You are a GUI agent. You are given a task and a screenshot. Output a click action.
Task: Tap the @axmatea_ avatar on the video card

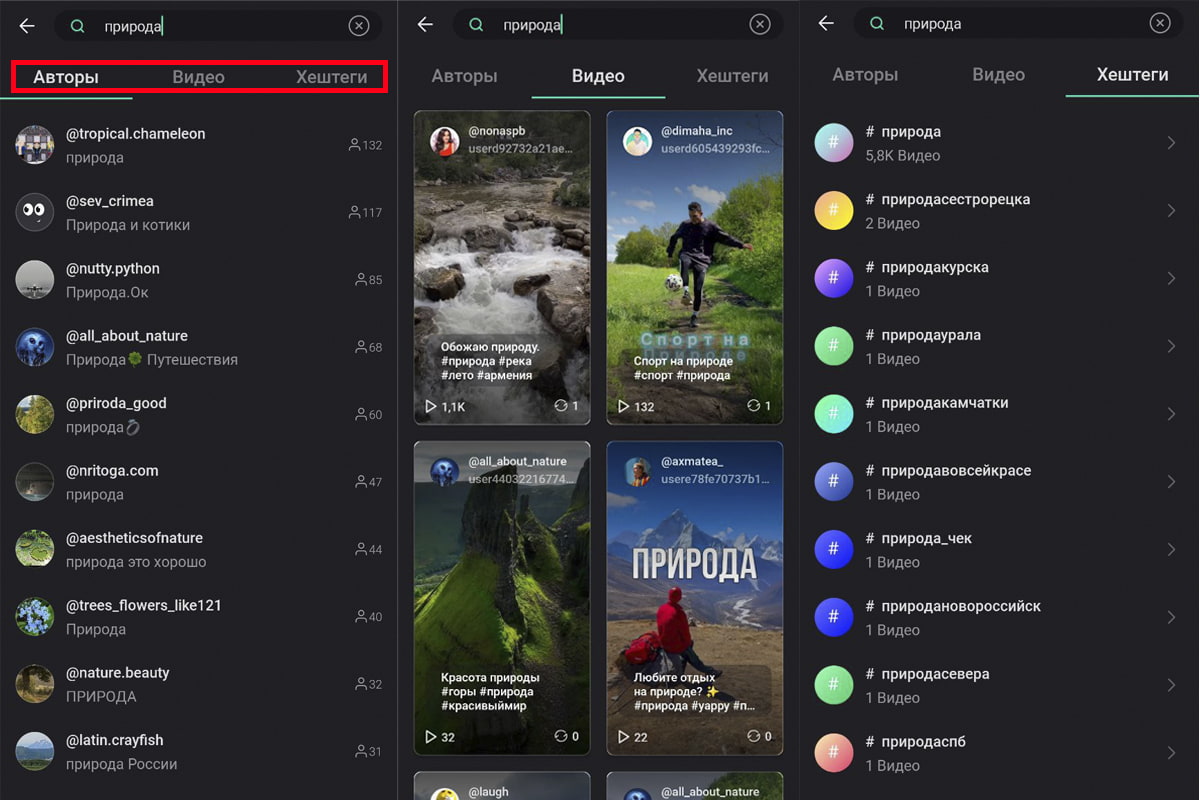pyautogui.click(x=637, y=471)
